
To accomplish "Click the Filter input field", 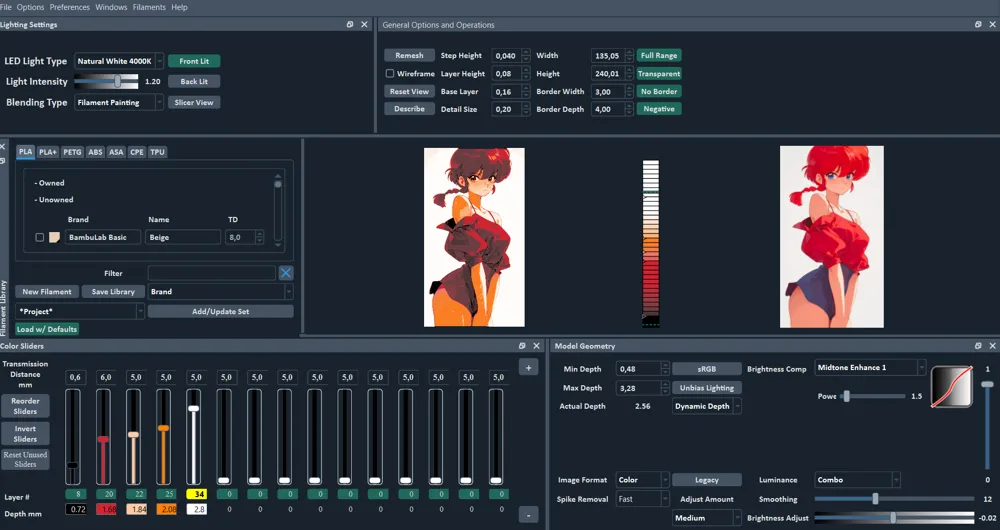I will point(212,273).
